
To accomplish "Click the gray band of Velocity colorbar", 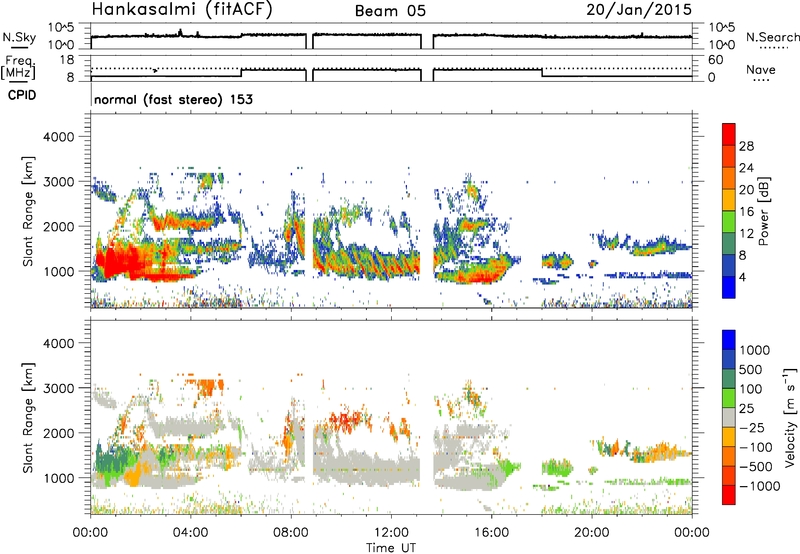I will coord(729,418).
